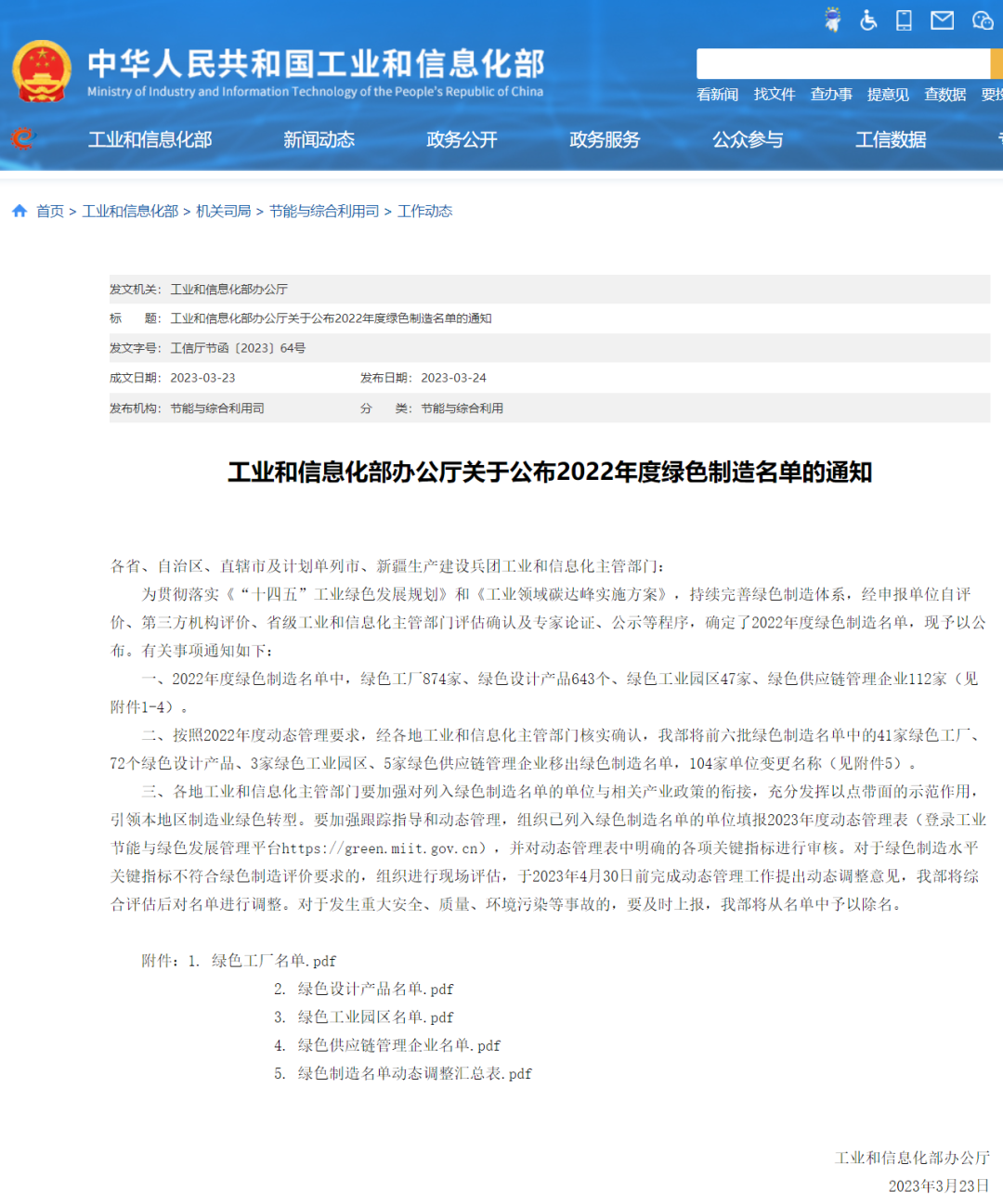This screenshot has width=1003, height=1204.
Task: Click the article headline about 2022年度绿色制造名单
Action: pos(550,472)
